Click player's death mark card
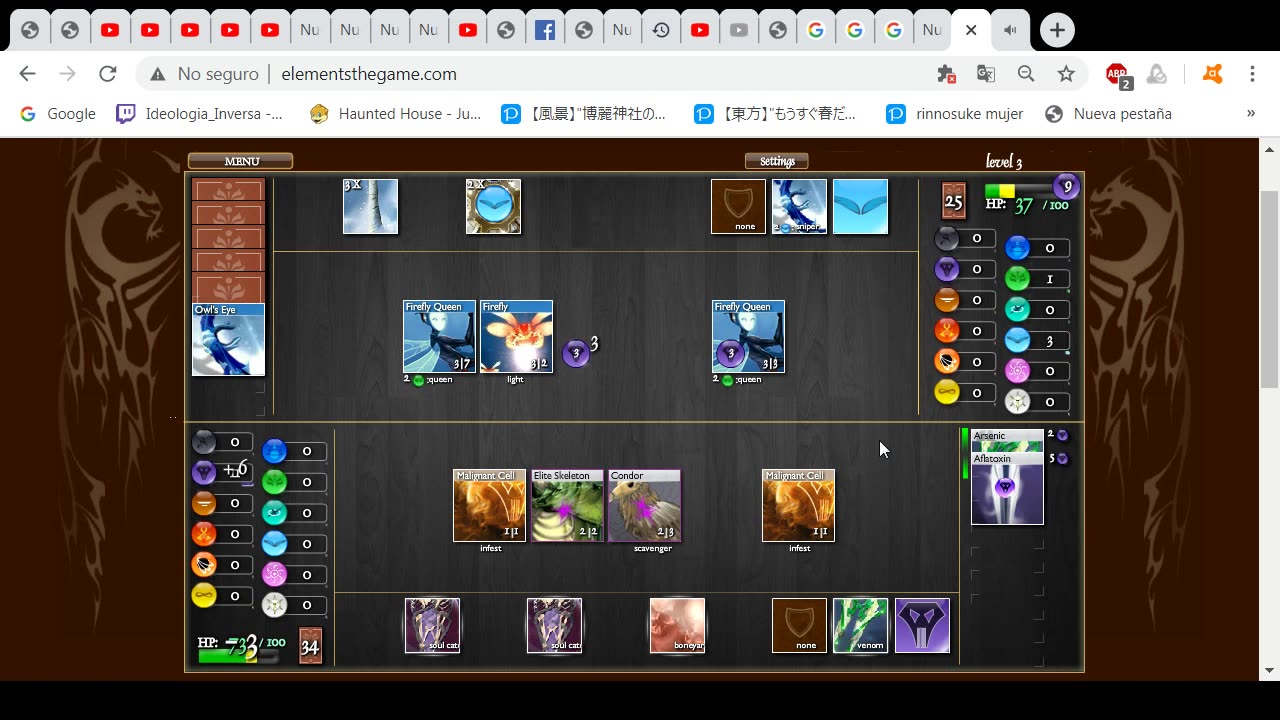This screenshot has width=1280, height=720. pos(922,626)
